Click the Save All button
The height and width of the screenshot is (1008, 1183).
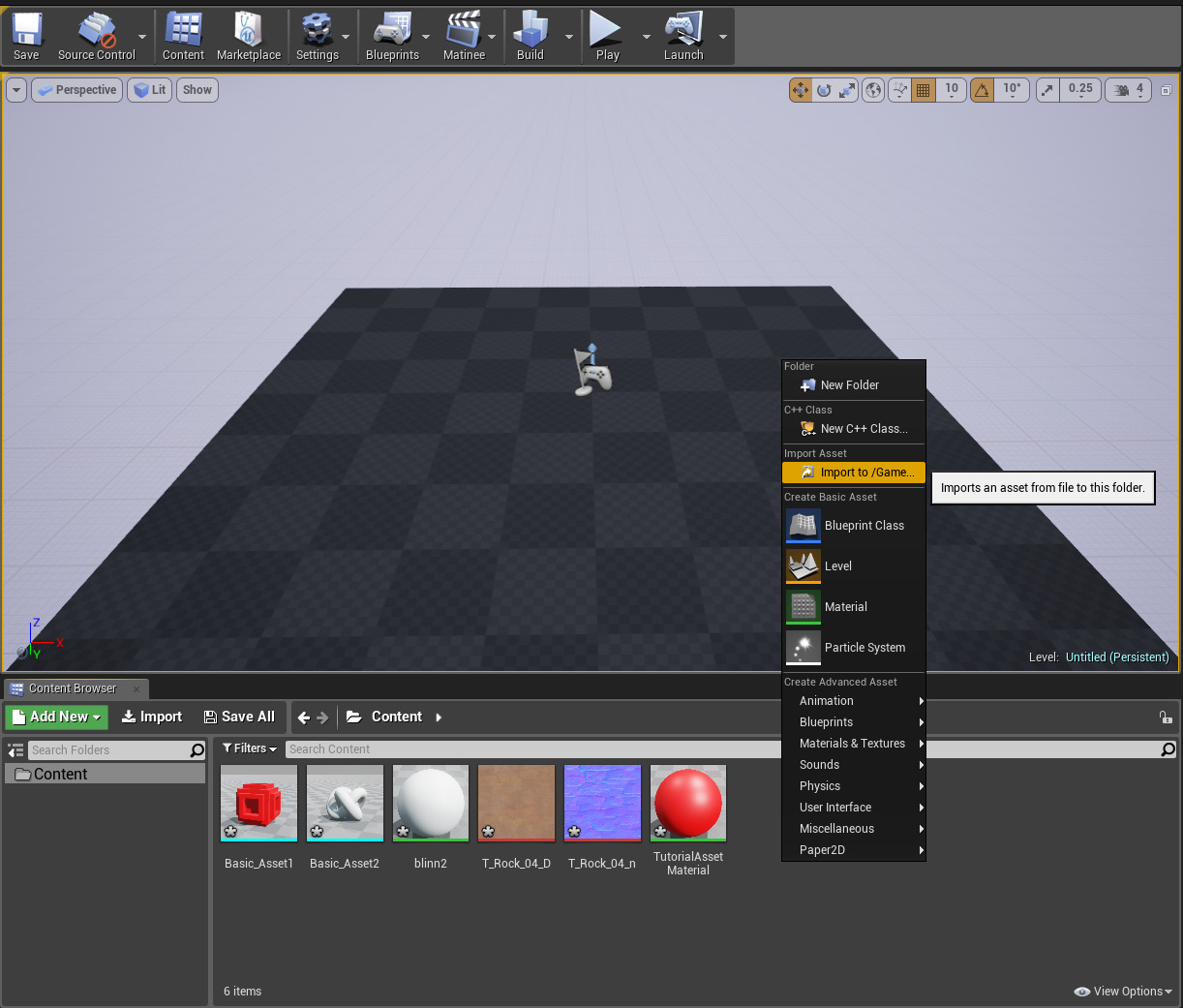pyautogui.click(x=239, y=717)
